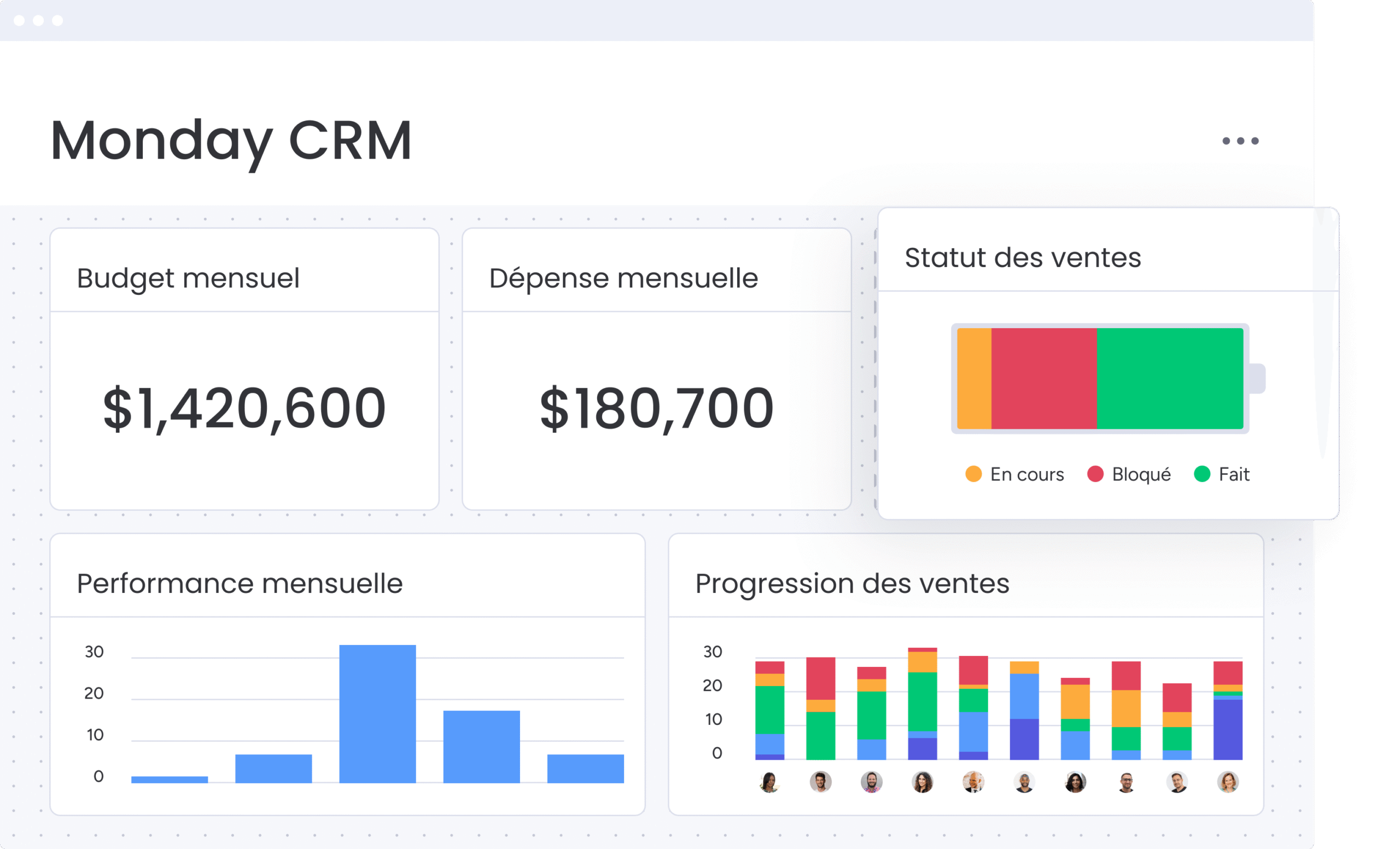Click the Performance mensuelle widget title

pyautogui.click(x=240, y=584)
